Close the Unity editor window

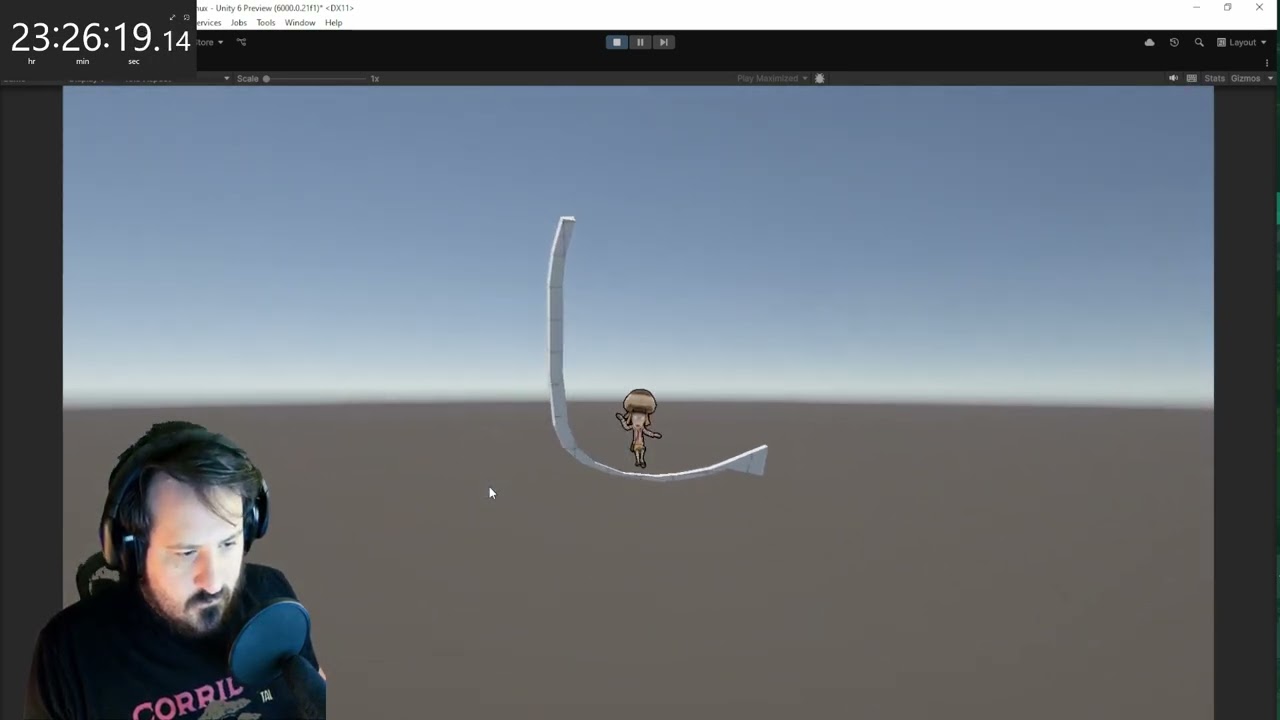(1259, 7)
